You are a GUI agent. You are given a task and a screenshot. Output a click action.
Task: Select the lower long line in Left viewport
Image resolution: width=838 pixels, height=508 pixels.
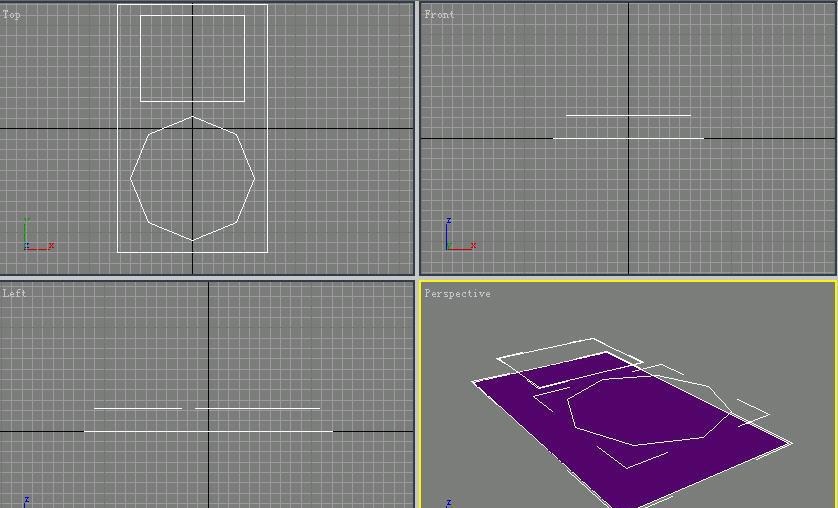[208, 431]
